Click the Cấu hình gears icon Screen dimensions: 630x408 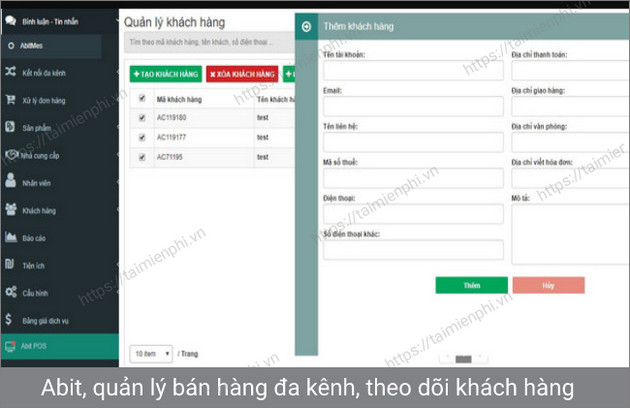10,291
